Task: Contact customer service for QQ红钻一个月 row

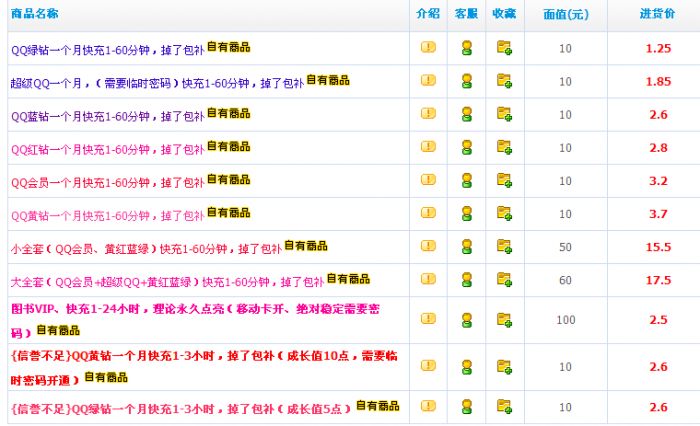Action: [467, 147]
